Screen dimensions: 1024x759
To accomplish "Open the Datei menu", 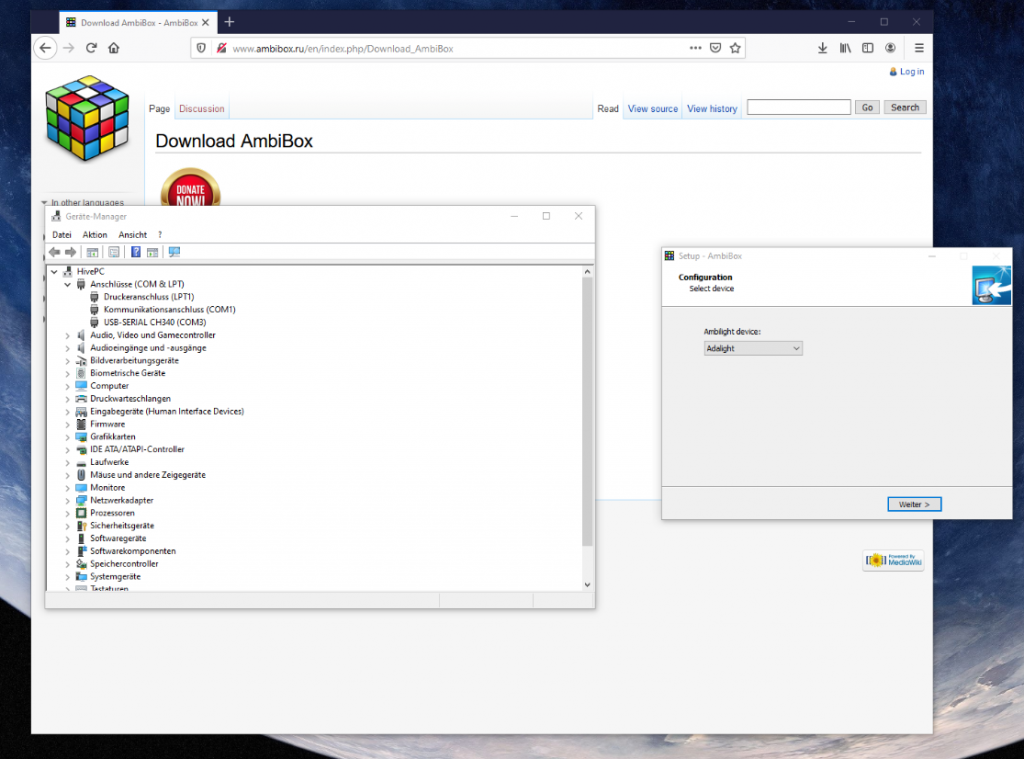I will point(62,234).
